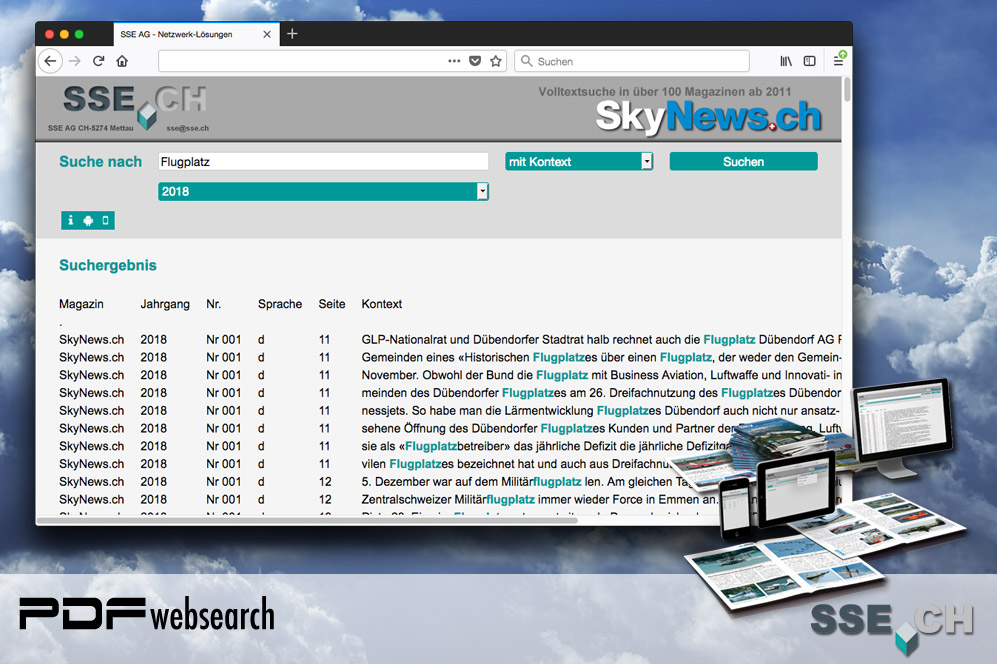Click the mobile phone icon below search
Image resolution: width=997 pixels, height=664 pixels.
[106, 220]
